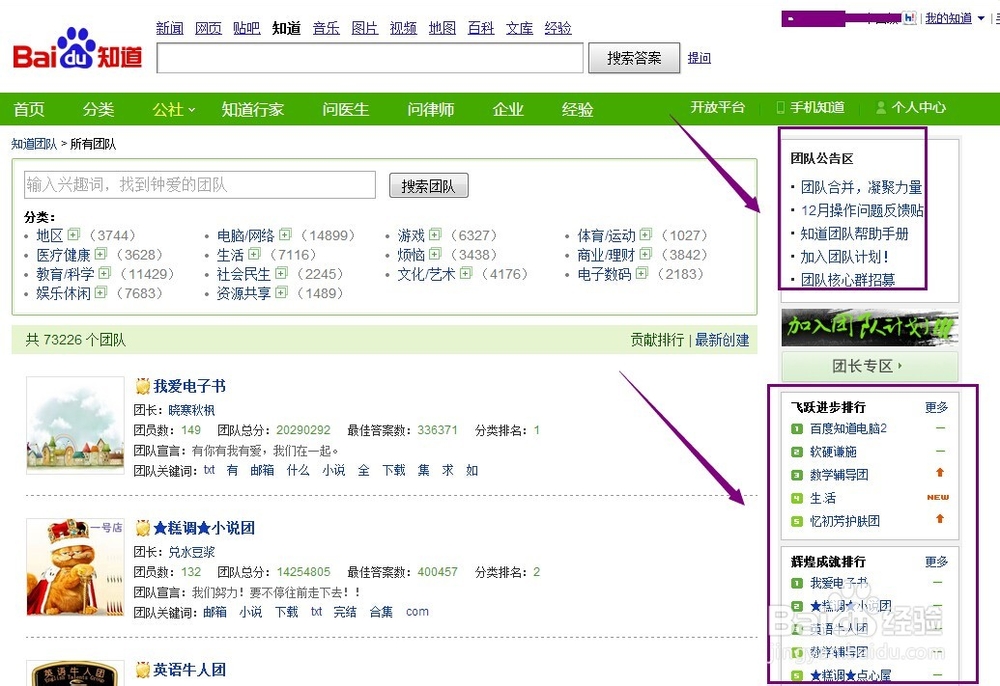Expand the 医疗健康 category plus icon
1000x686 pixels.
[x=101, y=254]
